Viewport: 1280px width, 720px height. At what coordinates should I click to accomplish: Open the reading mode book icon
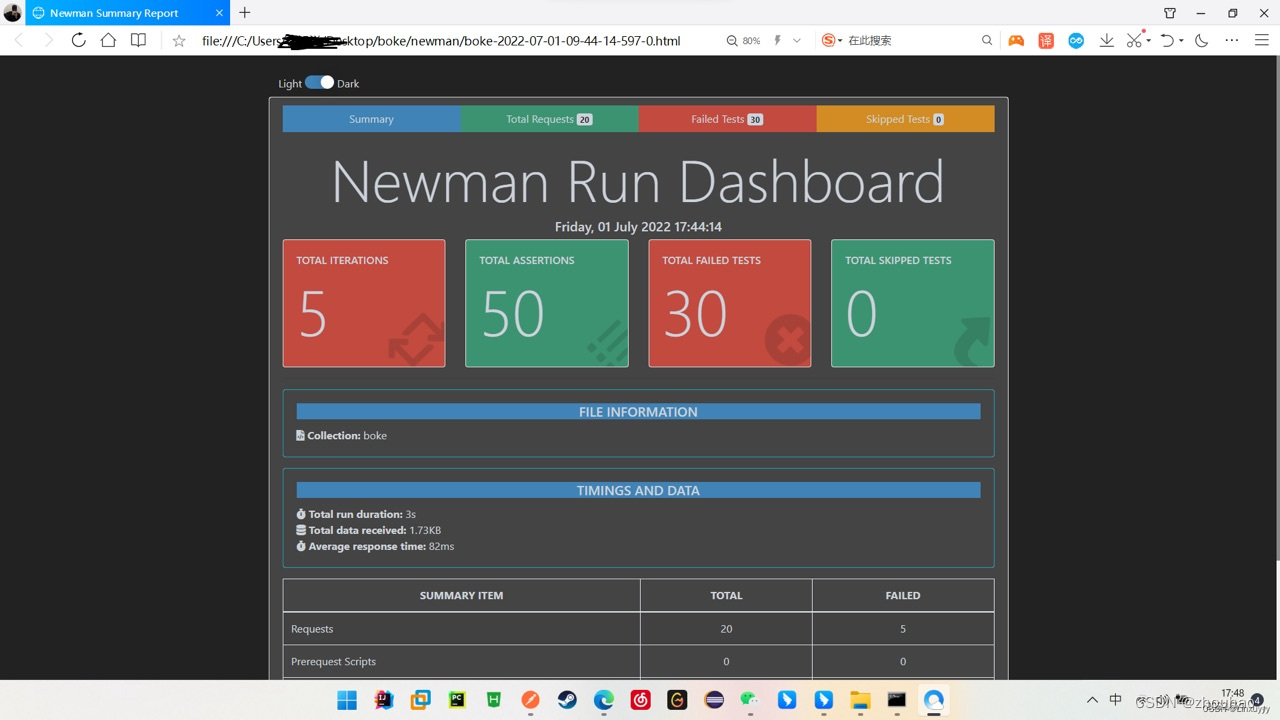[138, 40]
